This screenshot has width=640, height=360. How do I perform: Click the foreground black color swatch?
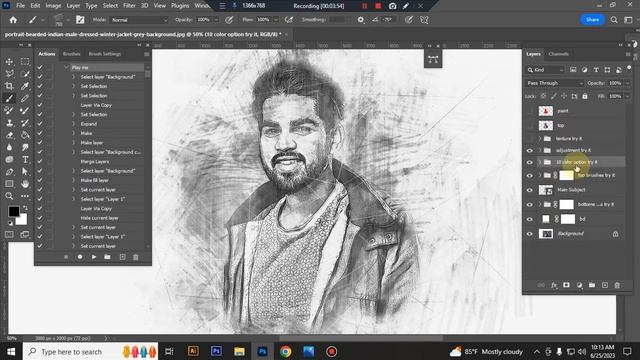[14, 211]
